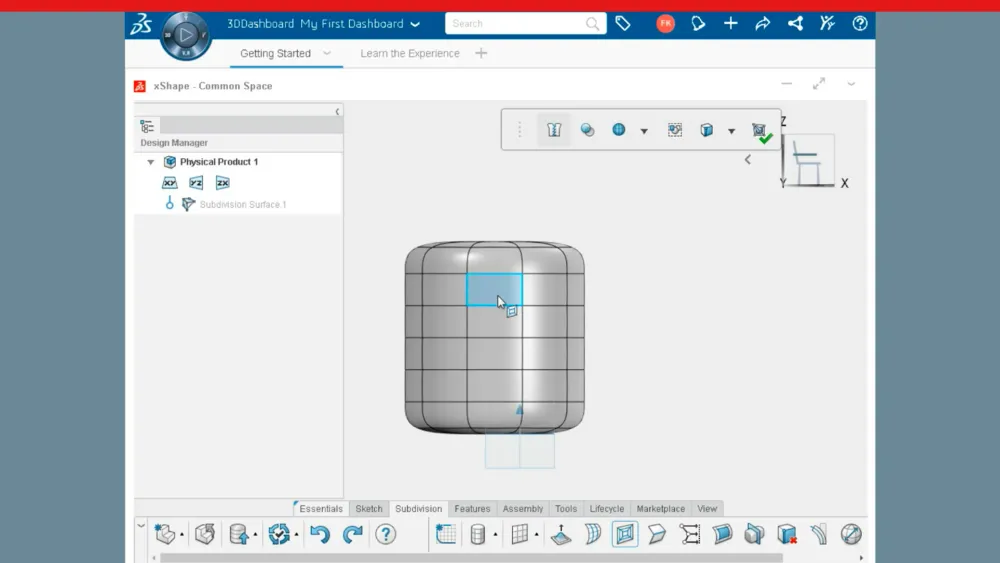Screen dimensions: 1000x563
Task: Undo the last action
Action: coord(320,534)
